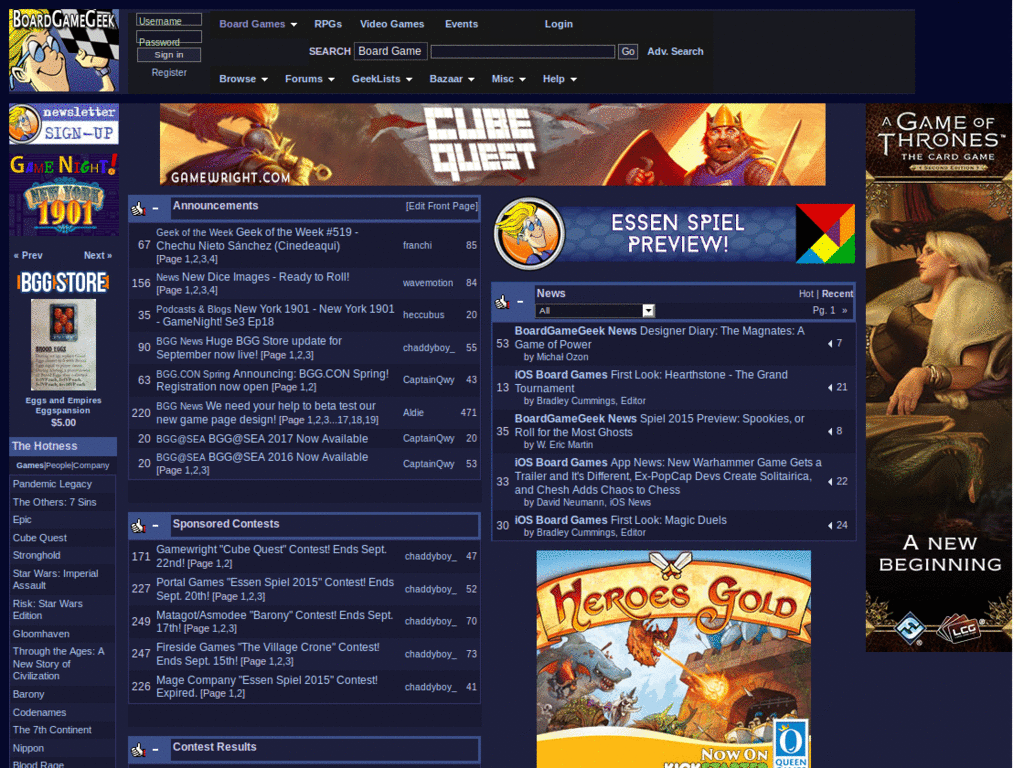The image size is (1024, 768).
Task: Collapse the Contest Results module
Action: pyautogui.click(x=155, y=750)
